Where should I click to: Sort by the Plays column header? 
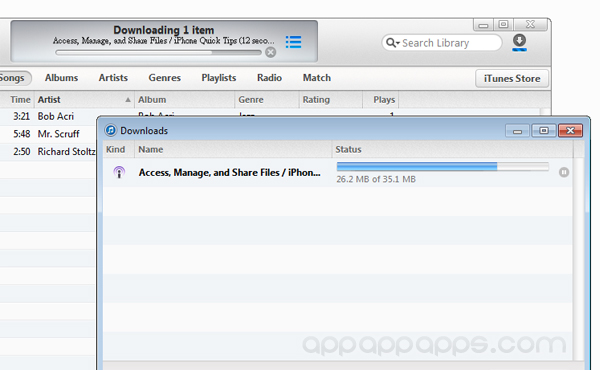point(381,99)
